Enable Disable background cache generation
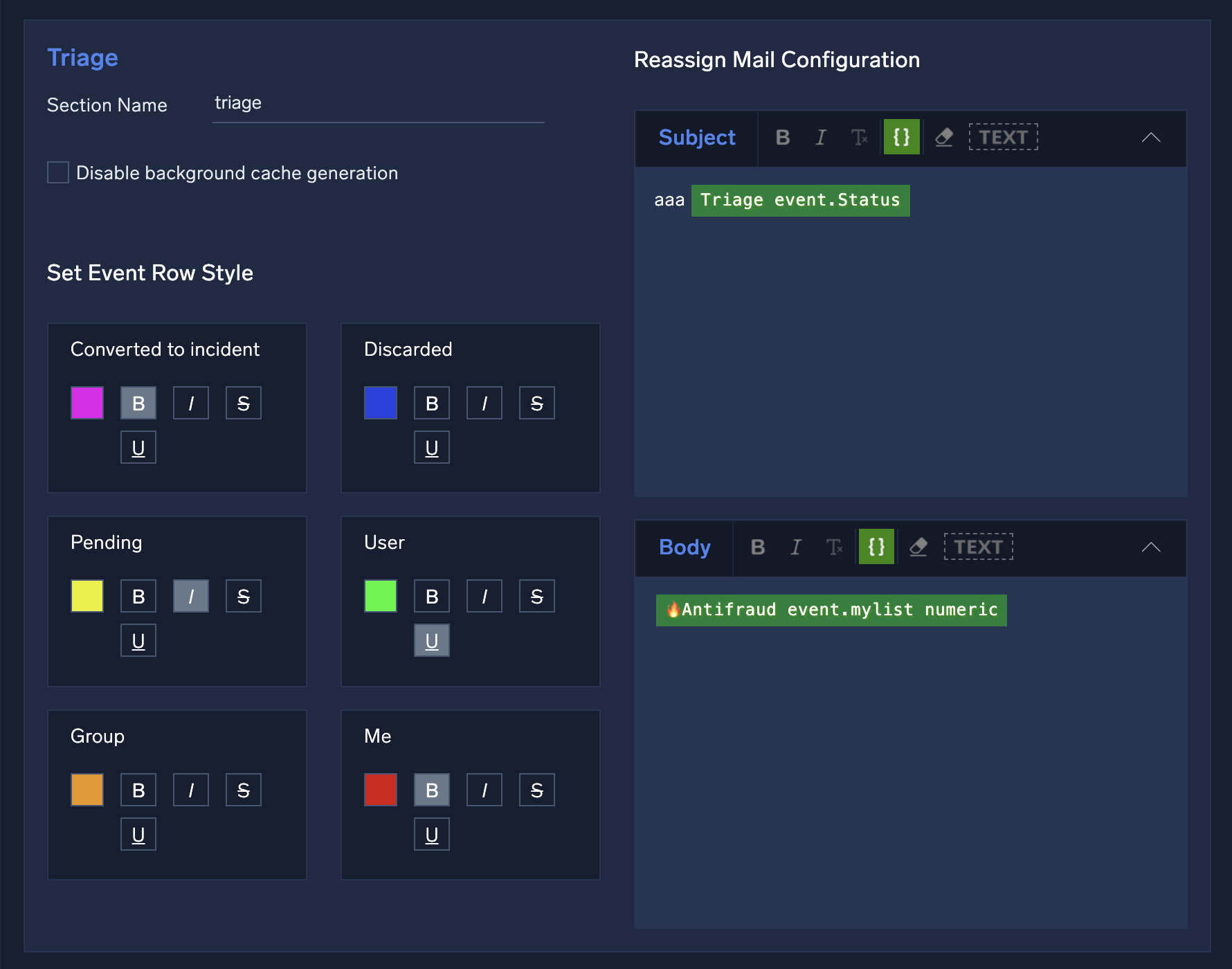Screen dimensions: 1232x969 click(x=57, y=172)
